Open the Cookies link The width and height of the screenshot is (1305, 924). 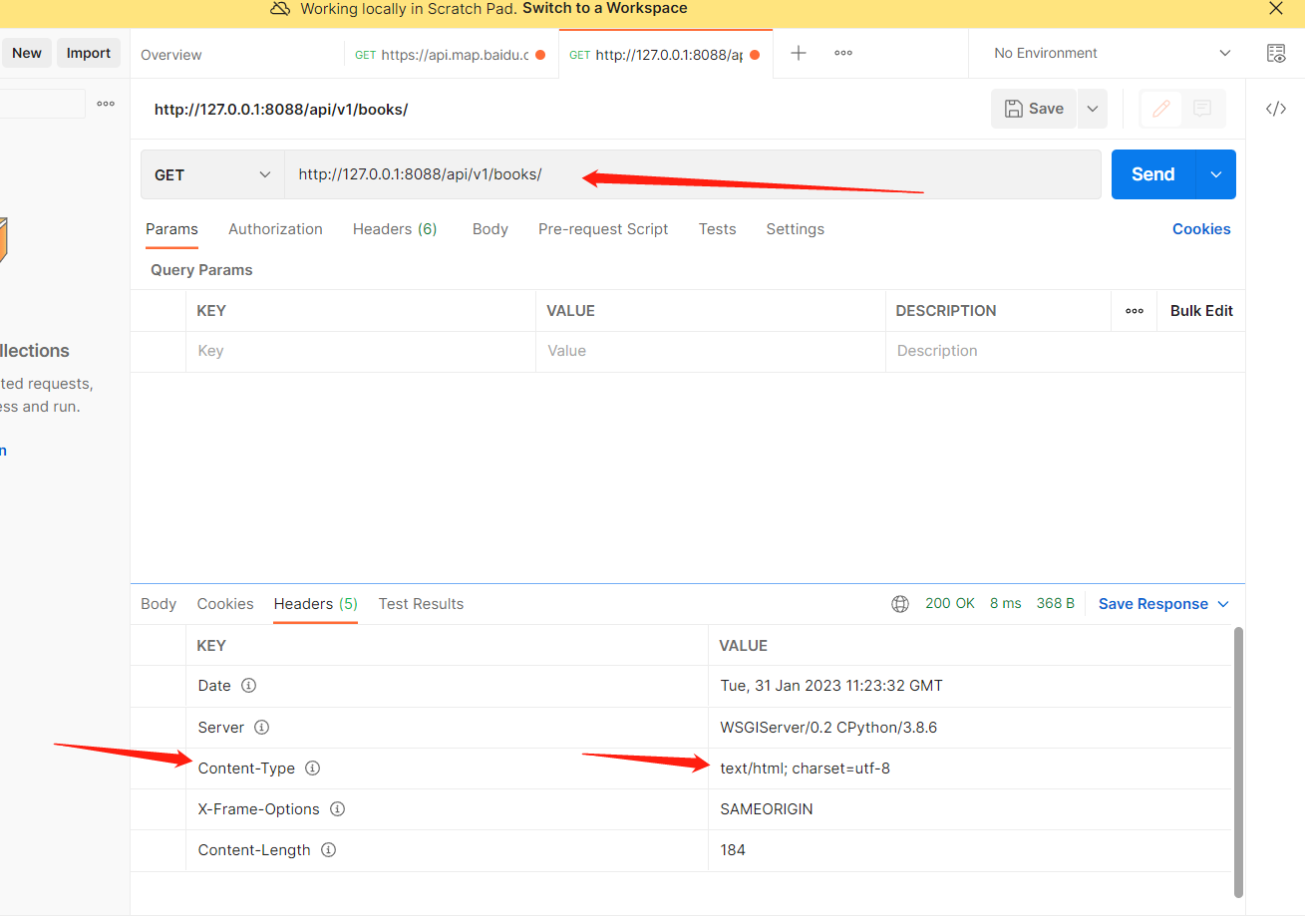click(1201, 229)
